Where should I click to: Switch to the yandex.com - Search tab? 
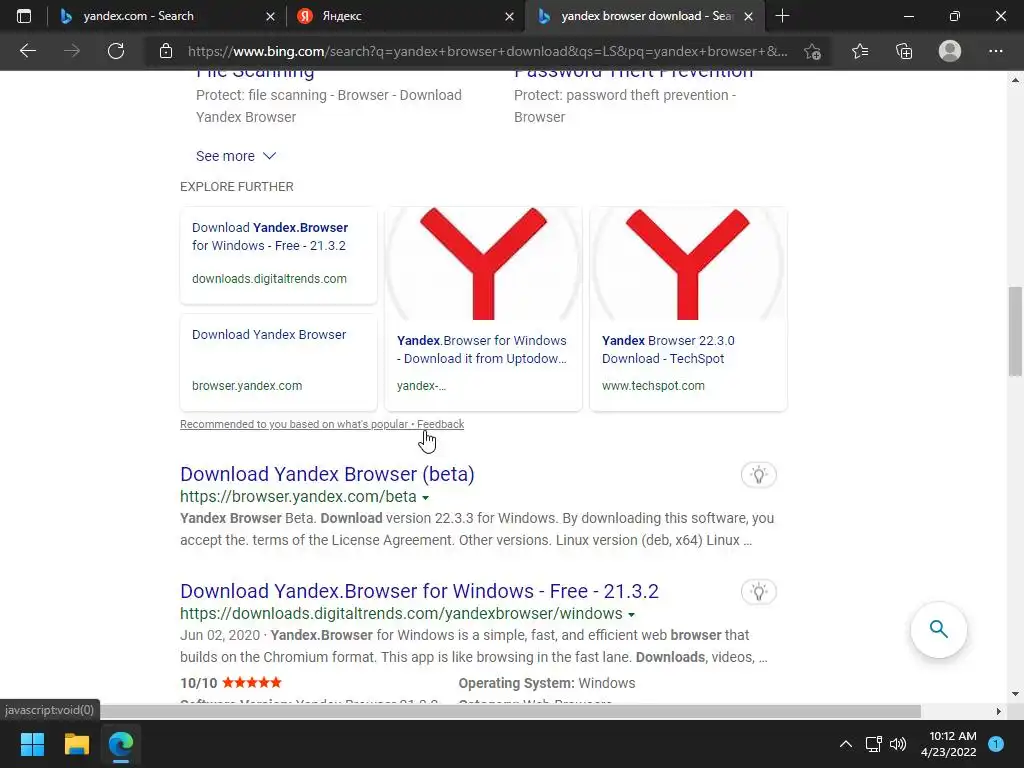pos(167,16)
